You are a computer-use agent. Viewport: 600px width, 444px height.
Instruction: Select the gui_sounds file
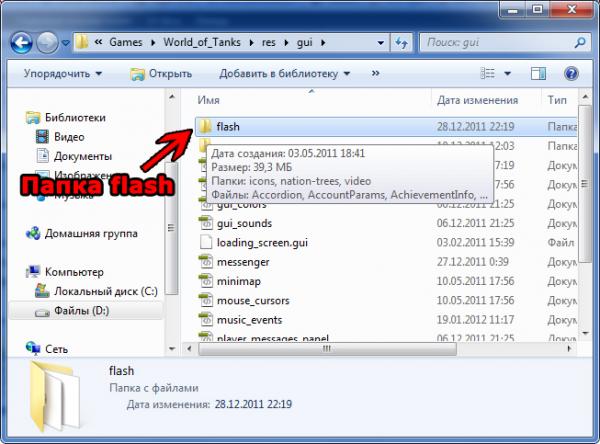point(244,224)
